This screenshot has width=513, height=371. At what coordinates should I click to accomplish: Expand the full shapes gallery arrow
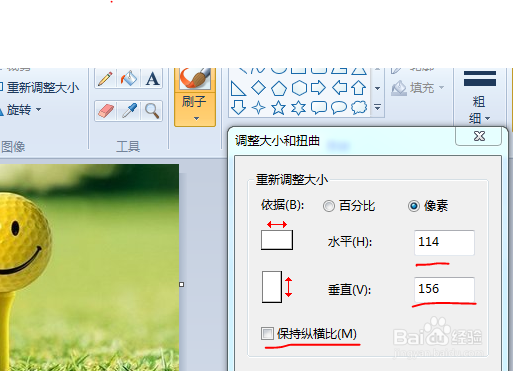tap(377, 107)
